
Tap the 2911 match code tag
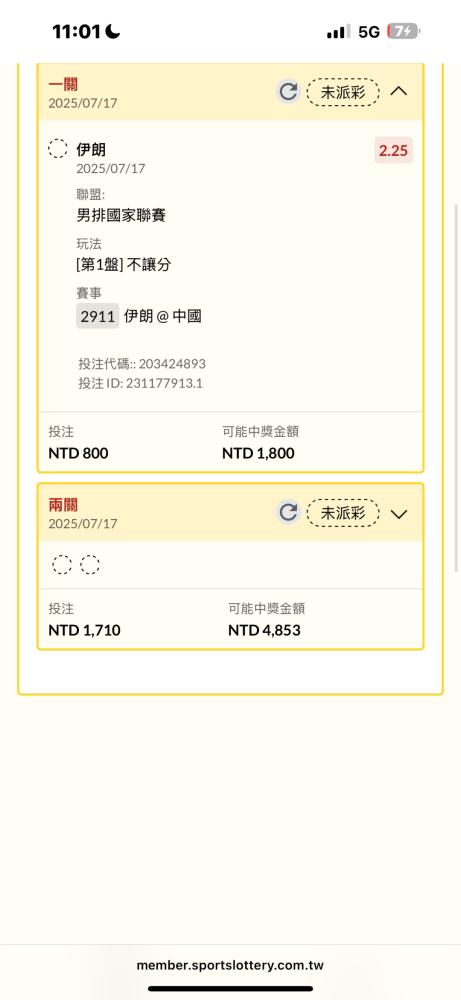(x=98, y=316)
